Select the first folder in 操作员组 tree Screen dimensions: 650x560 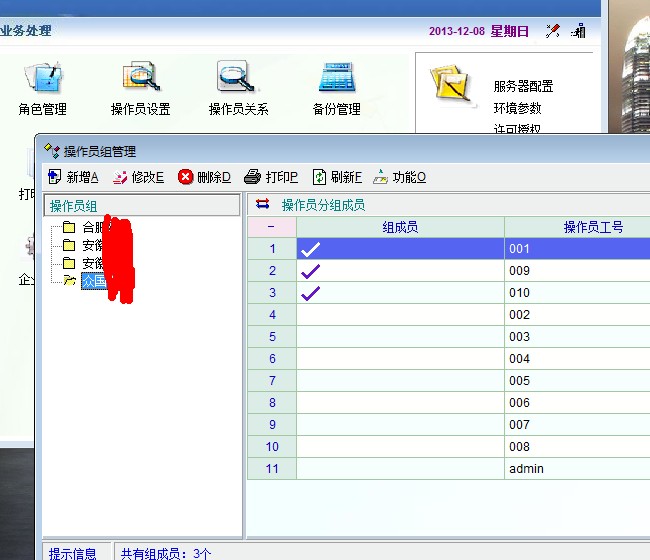click(x=90, y=227)
